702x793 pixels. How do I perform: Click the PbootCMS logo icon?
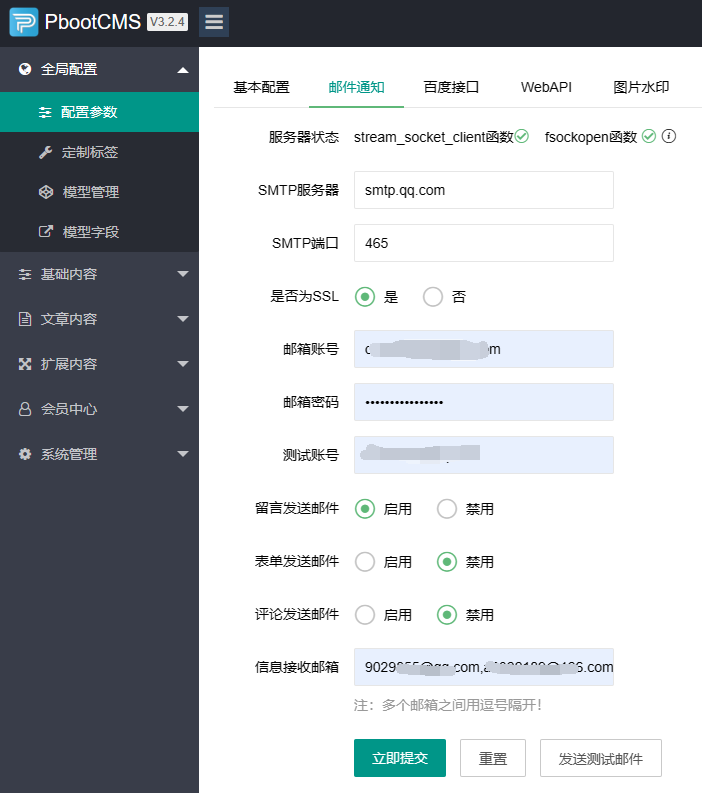click(x=24, y=22)
